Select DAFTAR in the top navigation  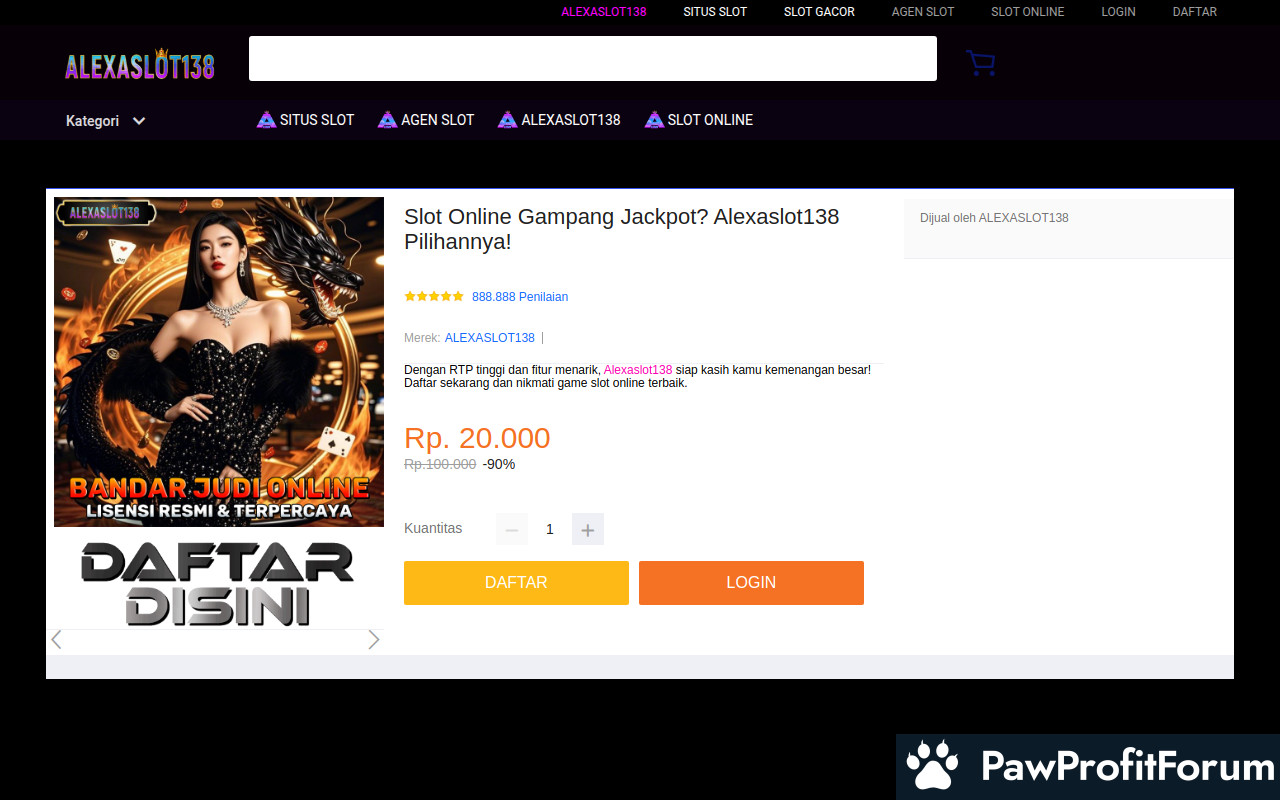coord(1194,12)
